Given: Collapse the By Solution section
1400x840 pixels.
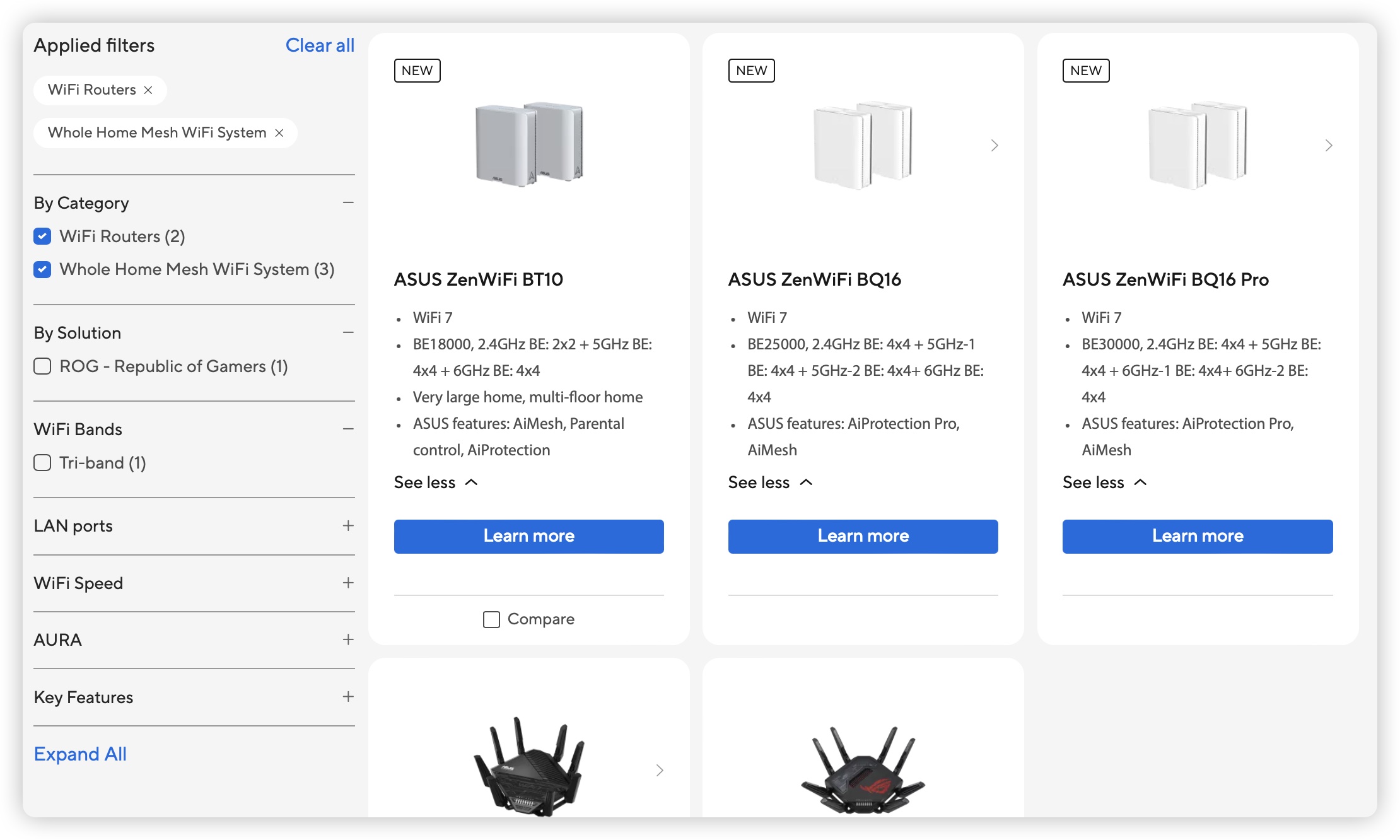Looking at the screenshot, I should pyautogui.click(x=348, y=332).
